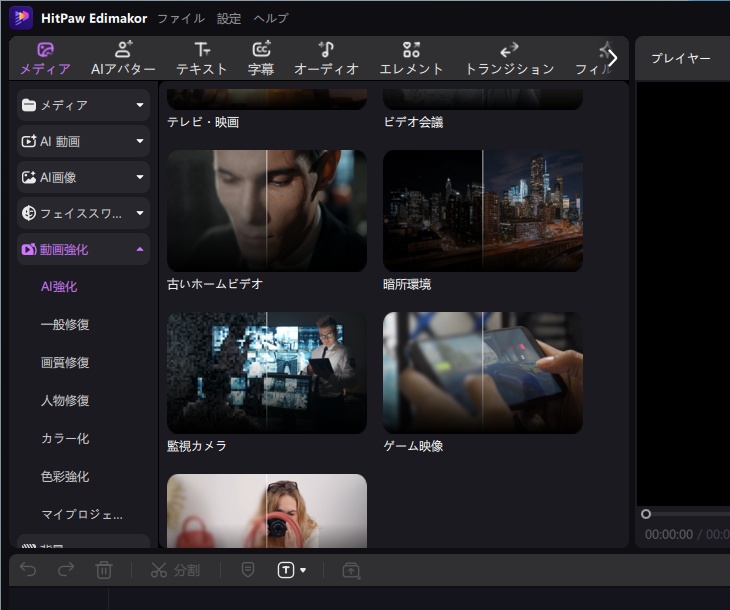The height and width of the screenshot is (610, 730).
Task: Switch to the テキスト tab
Action: [202, 59]
